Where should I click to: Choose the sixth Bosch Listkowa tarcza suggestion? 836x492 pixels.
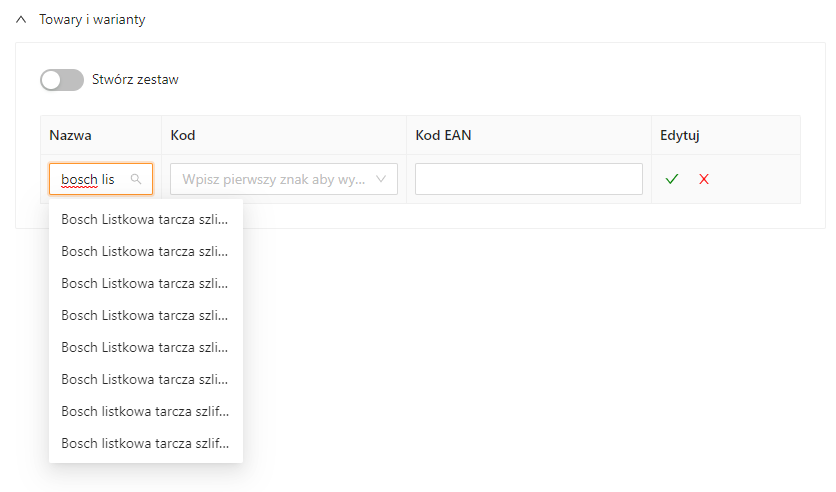145,378
